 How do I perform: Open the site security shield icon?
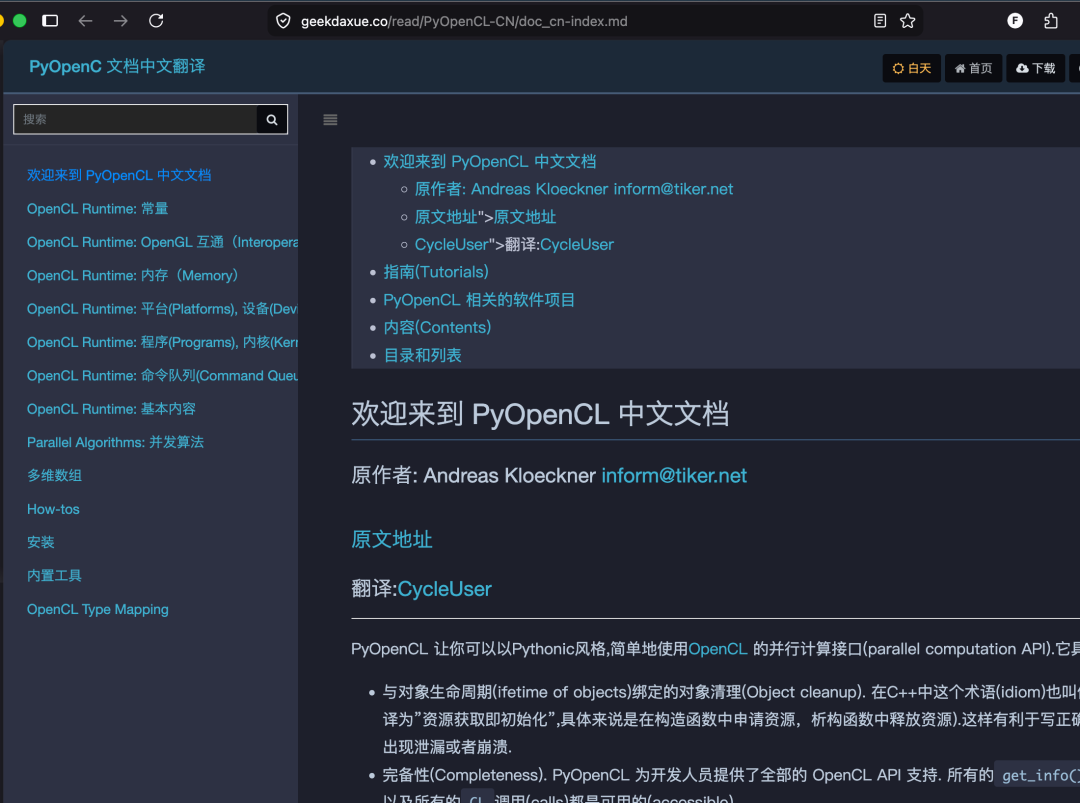pyautogui.click(x=283, y=21)
